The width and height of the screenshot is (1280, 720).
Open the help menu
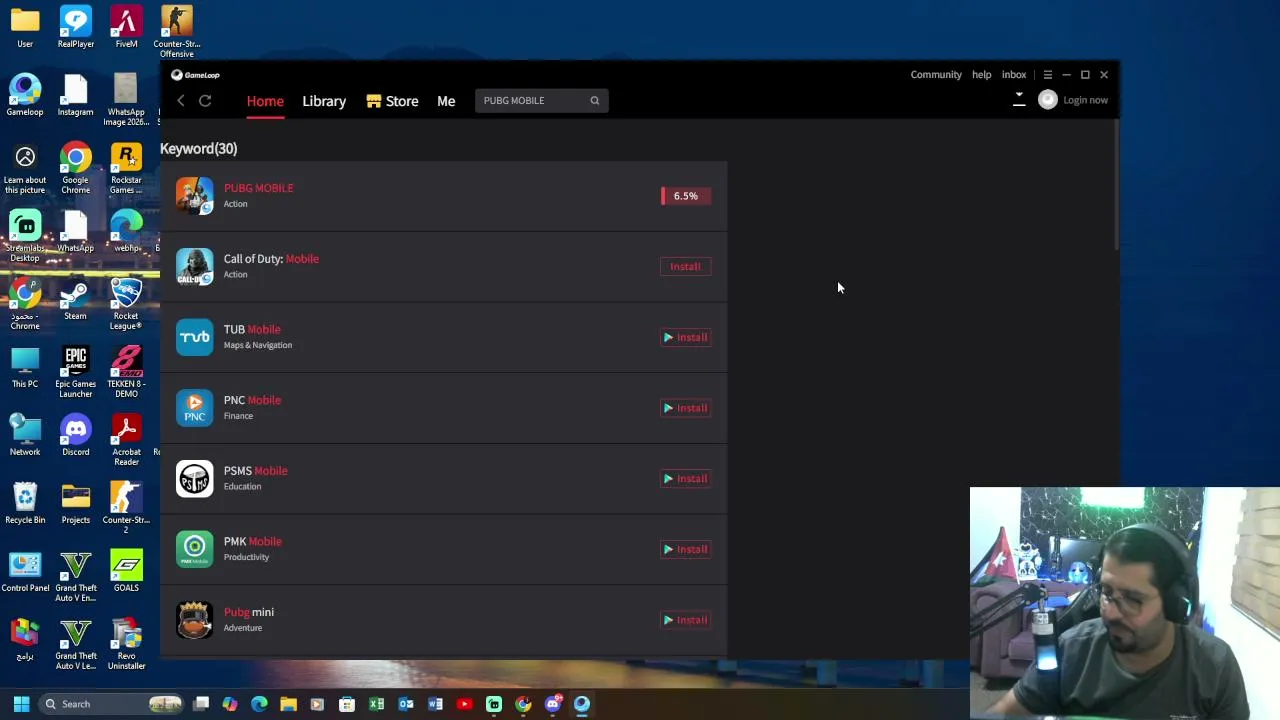pos(982,75)
